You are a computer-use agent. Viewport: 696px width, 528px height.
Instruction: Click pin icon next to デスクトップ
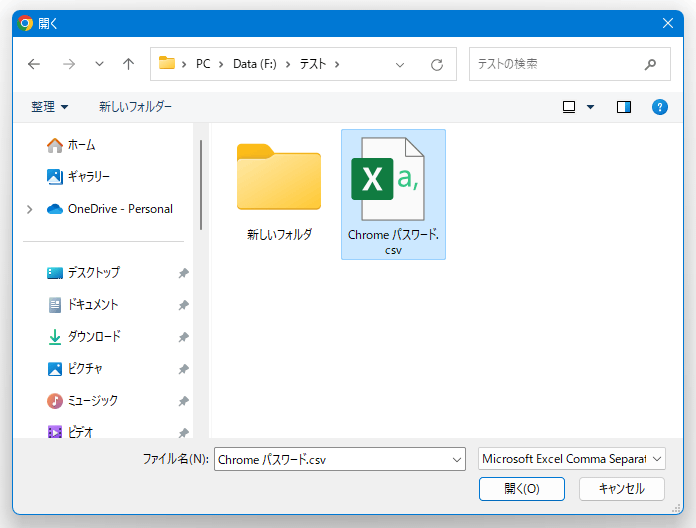point(184,273)
